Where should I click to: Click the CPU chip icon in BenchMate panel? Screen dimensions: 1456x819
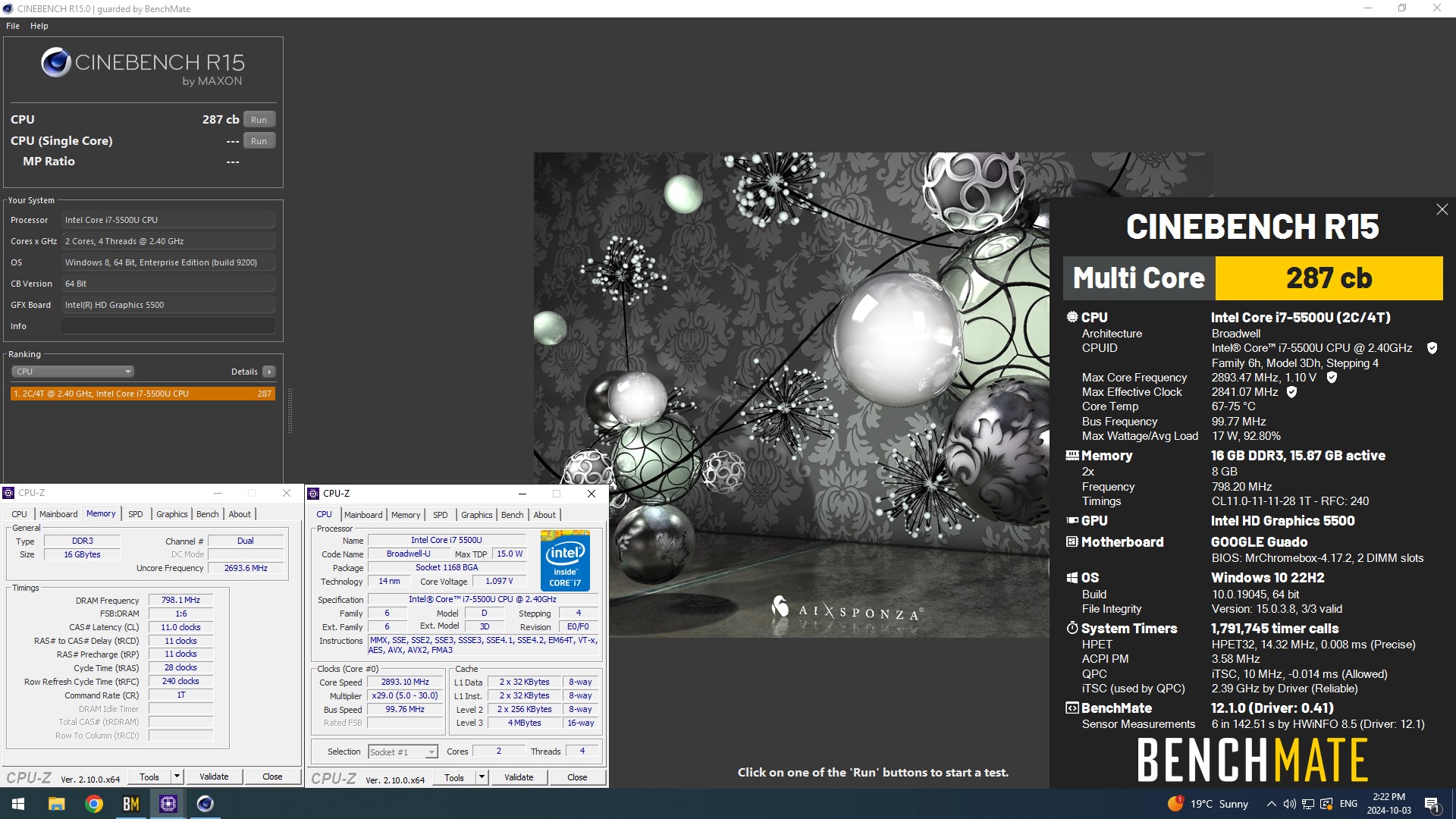(x=1072, y=317)
